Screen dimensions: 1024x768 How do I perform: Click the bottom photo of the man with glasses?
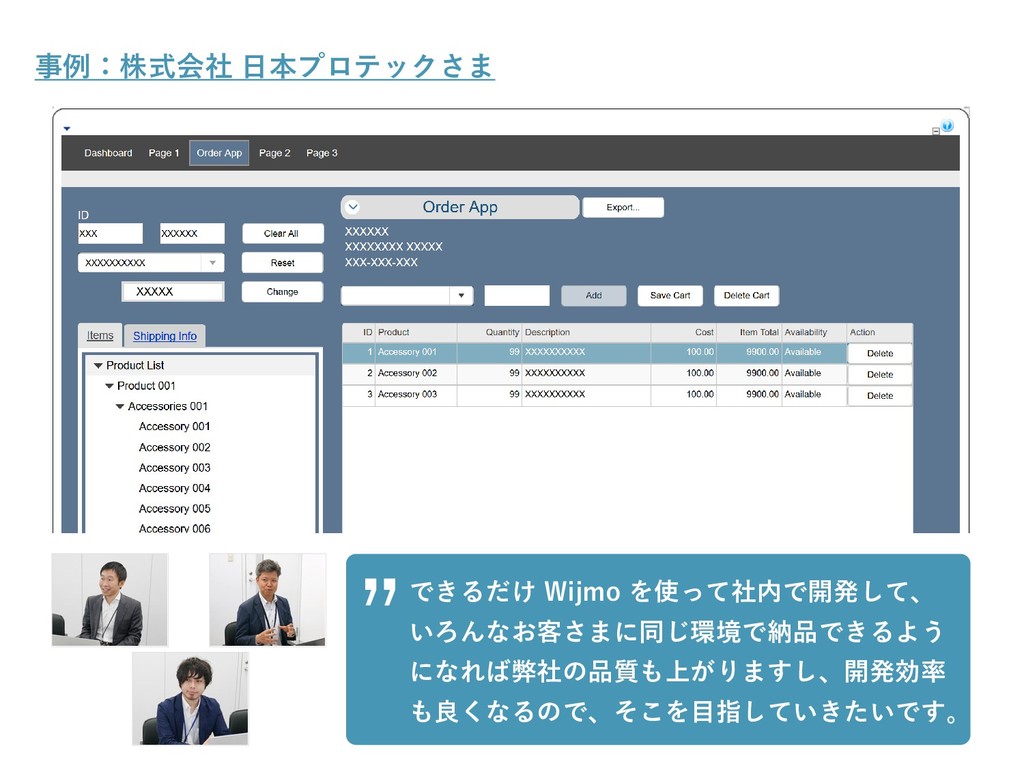coord(190,698)
